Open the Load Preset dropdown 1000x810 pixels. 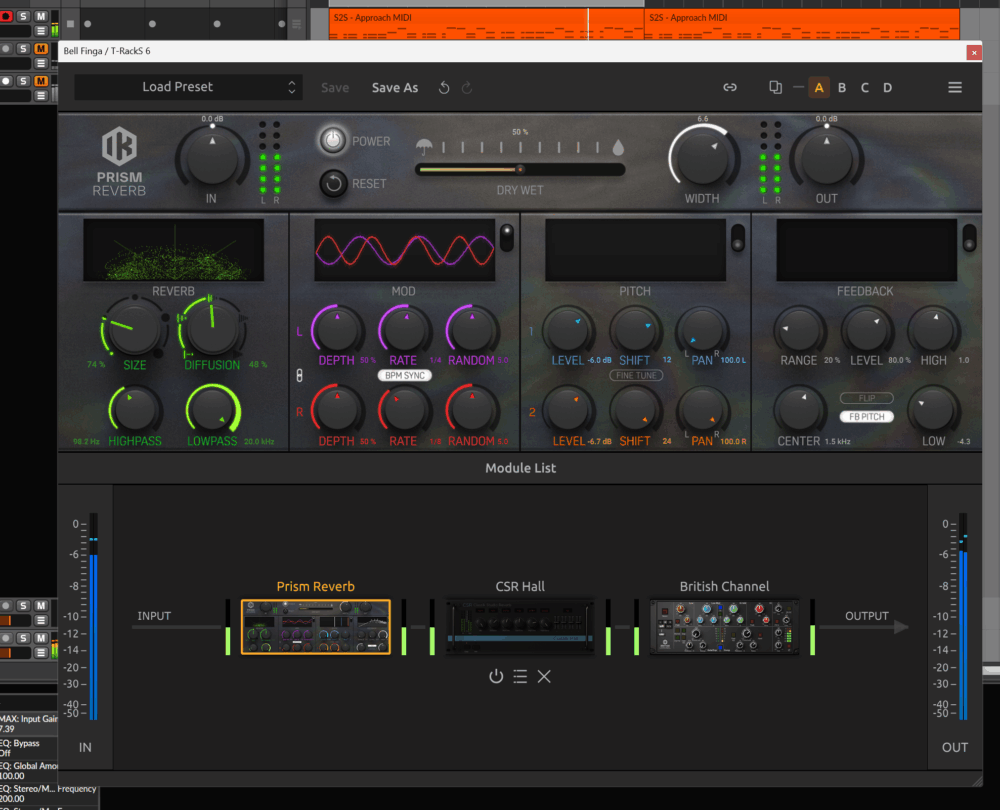point(188,87)
